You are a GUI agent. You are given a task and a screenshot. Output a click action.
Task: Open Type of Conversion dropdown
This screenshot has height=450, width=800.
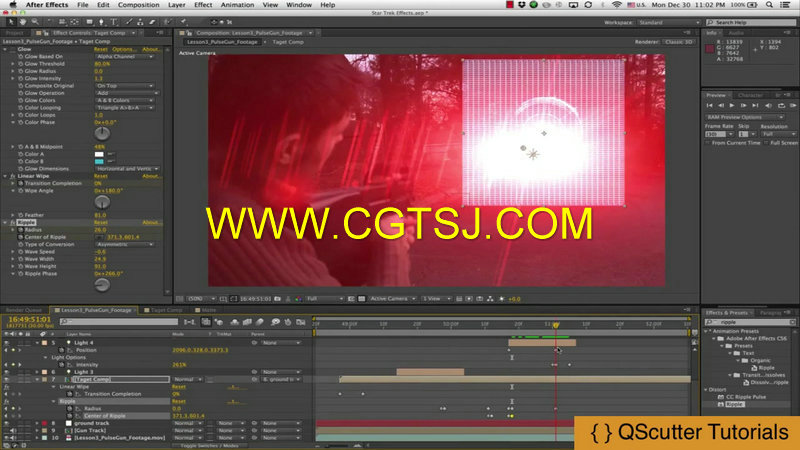coord(125,244)
